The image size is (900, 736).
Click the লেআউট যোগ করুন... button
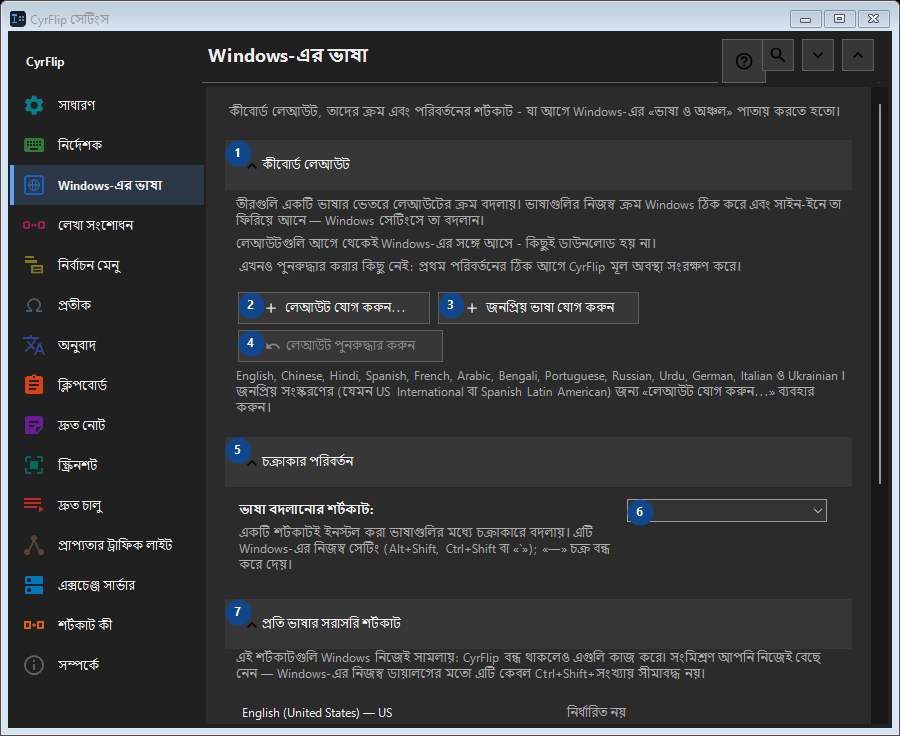click(x=333, y=308)
